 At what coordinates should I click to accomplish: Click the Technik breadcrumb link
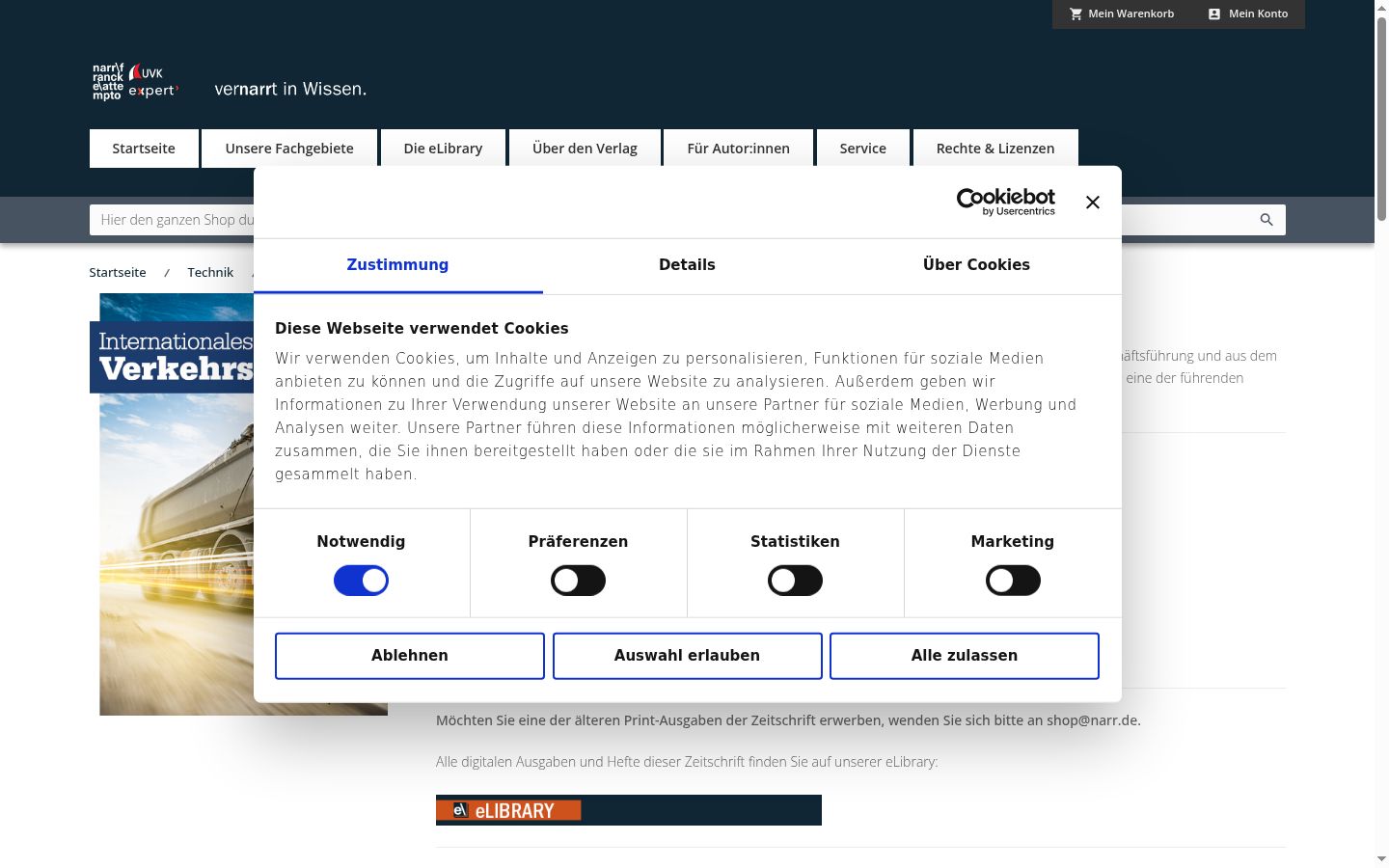[x=210, y=273]
